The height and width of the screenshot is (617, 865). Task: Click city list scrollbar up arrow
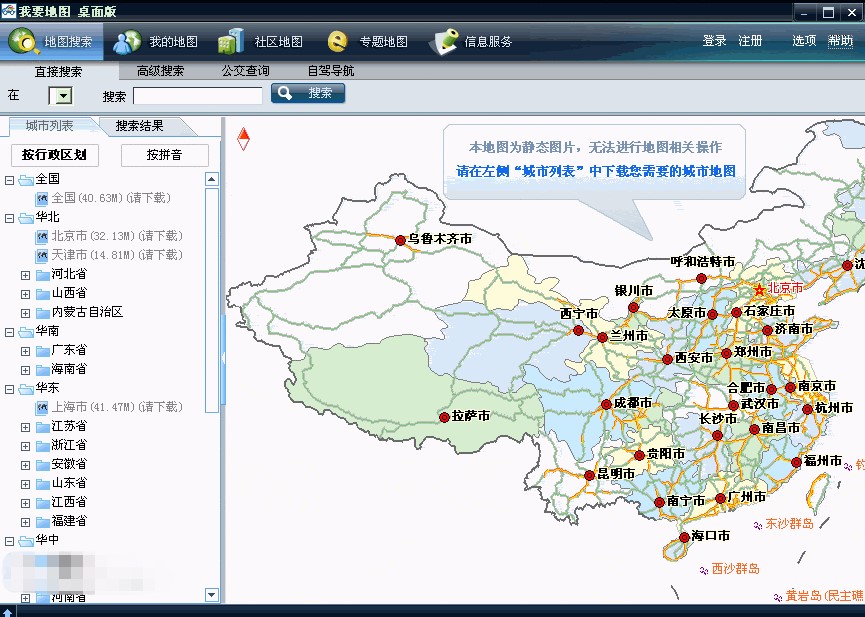coord(212,179)
